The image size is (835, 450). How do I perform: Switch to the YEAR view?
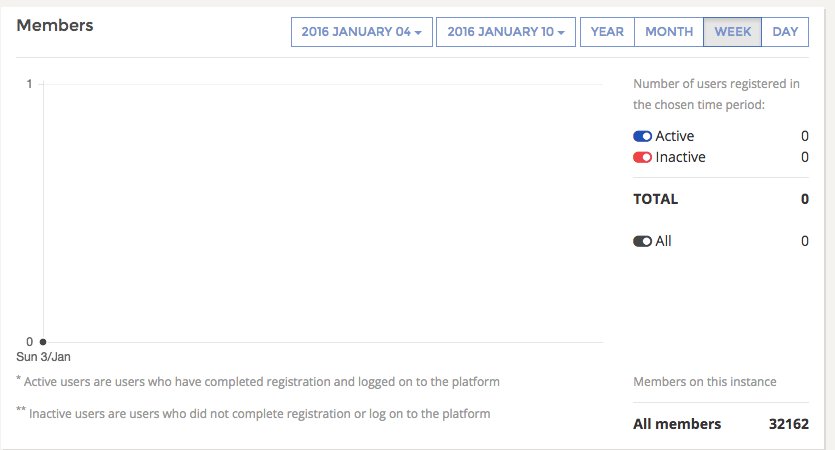(607, 32)
